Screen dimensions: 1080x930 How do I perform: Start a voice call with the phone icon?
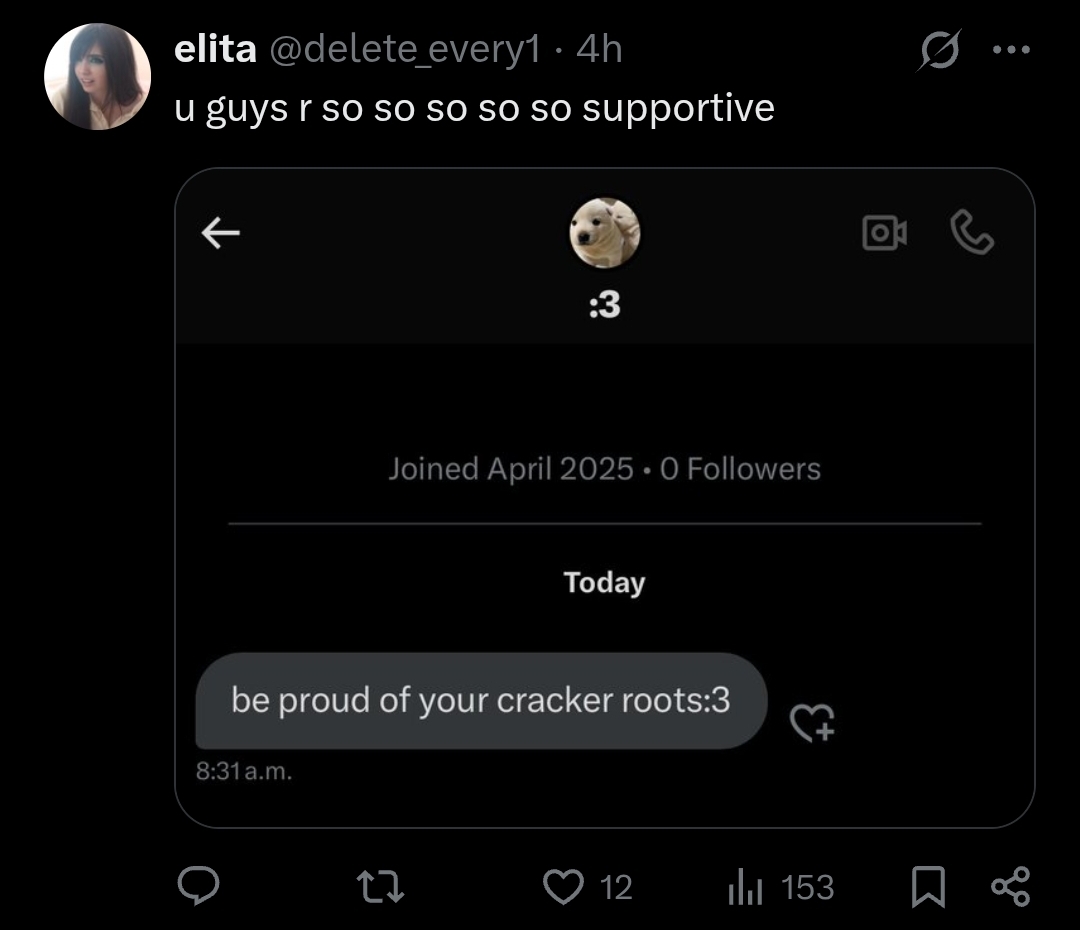click(973, 233)
